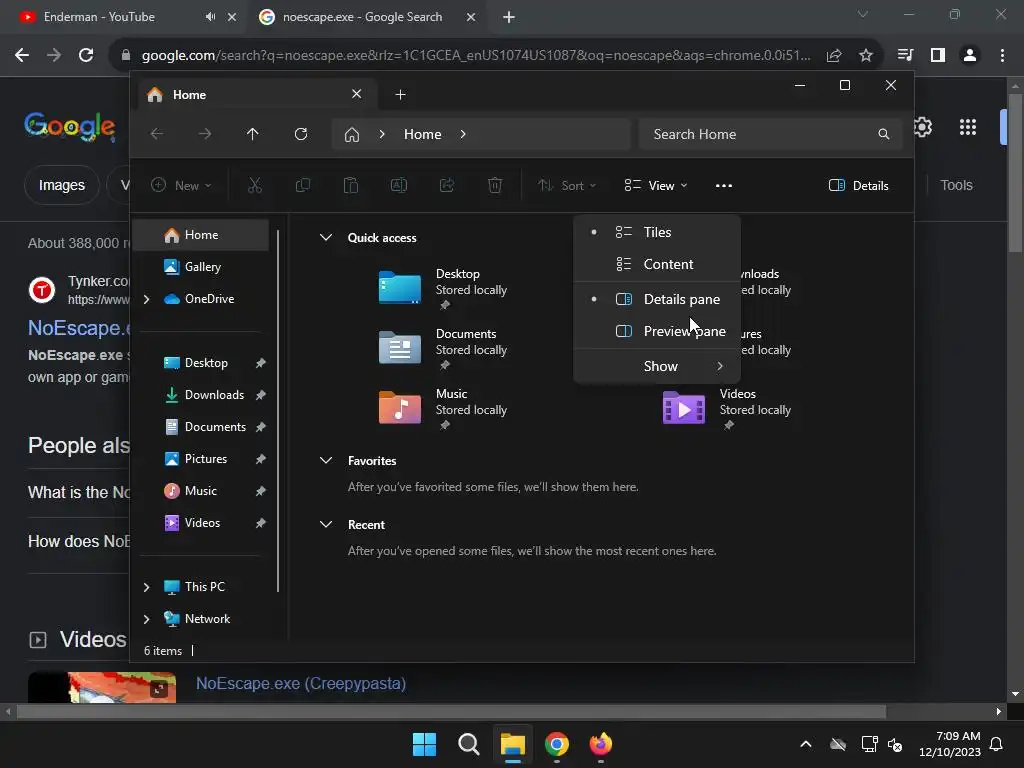Open the Sort dropdown in Explorer toolbar
This screenshot has width=1024, height=768.
tap(566, 185)
